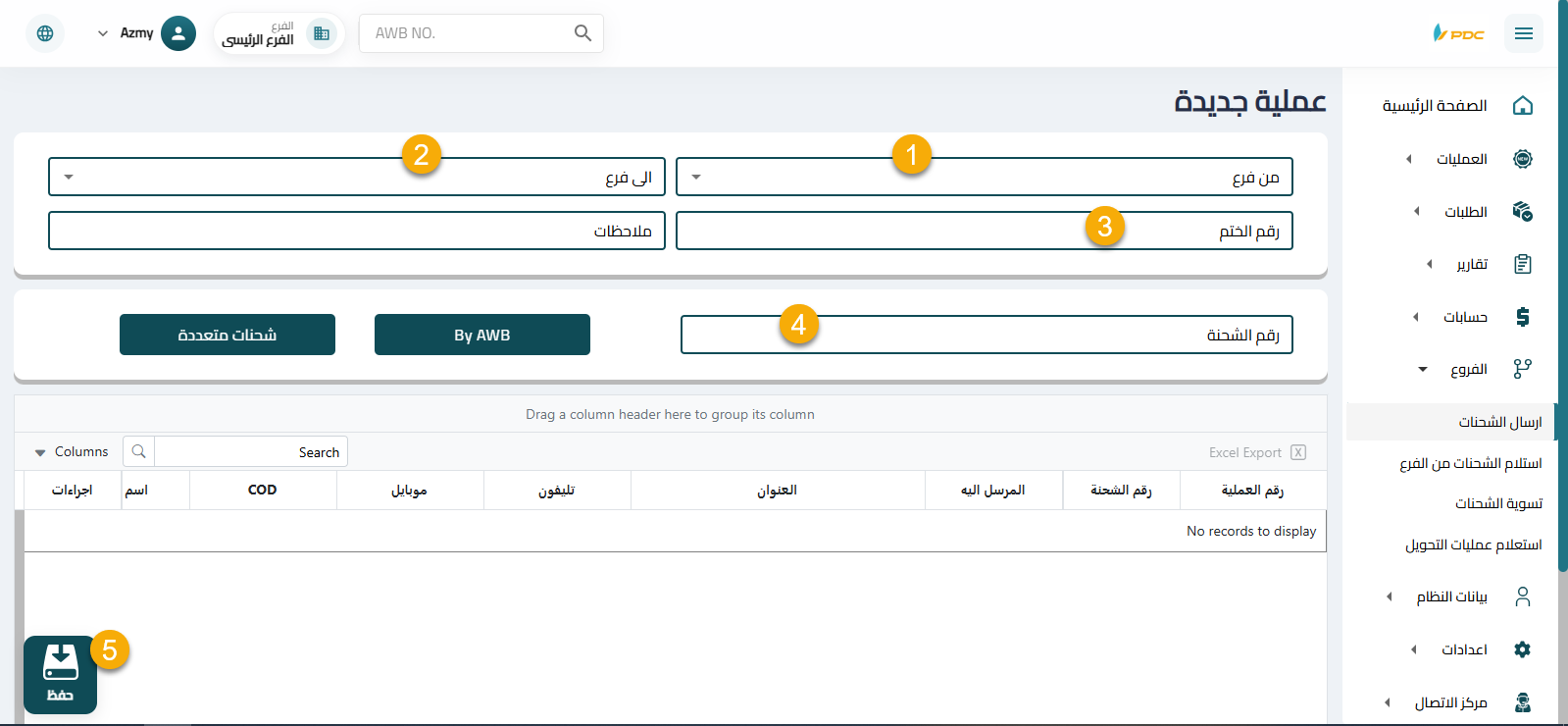Screen dimensions: 1568x726
Task: Click the Excel Export icon
Action: coord(1297,452)
